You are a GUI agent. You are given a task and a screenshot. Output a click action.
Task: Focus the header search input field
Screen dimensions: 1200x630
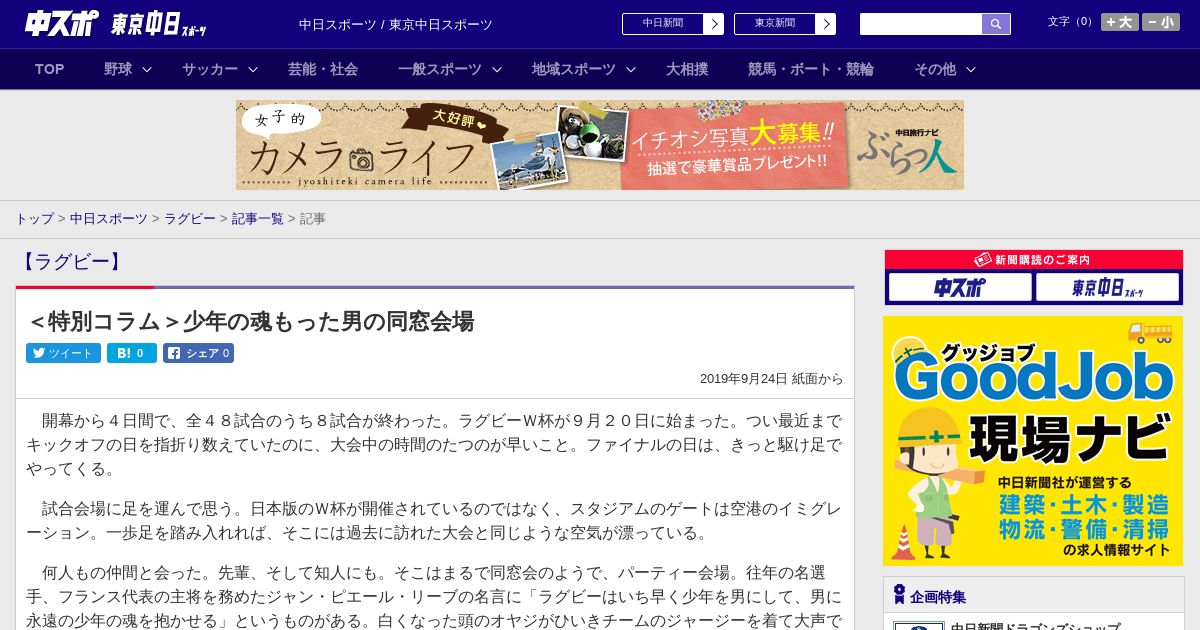click(921, 24)
